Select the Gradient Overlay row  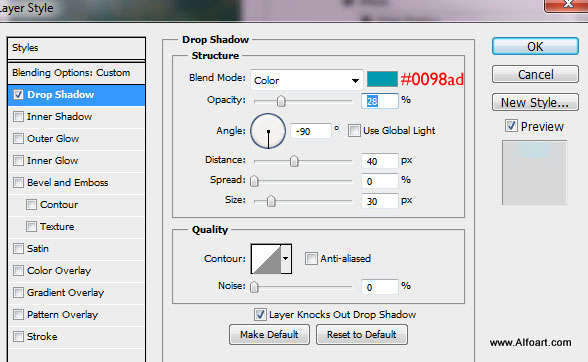click(x=76, y=293)
